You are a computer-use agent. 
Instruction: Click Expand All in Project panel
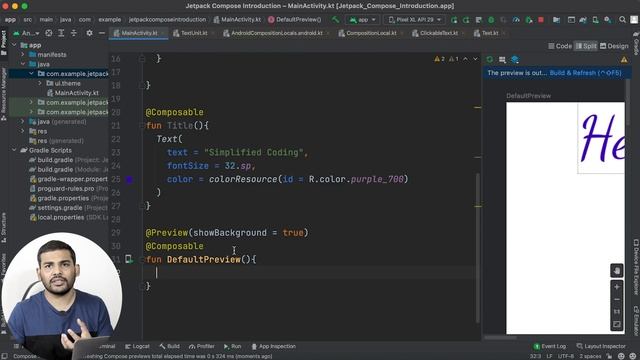coord(61,33)
